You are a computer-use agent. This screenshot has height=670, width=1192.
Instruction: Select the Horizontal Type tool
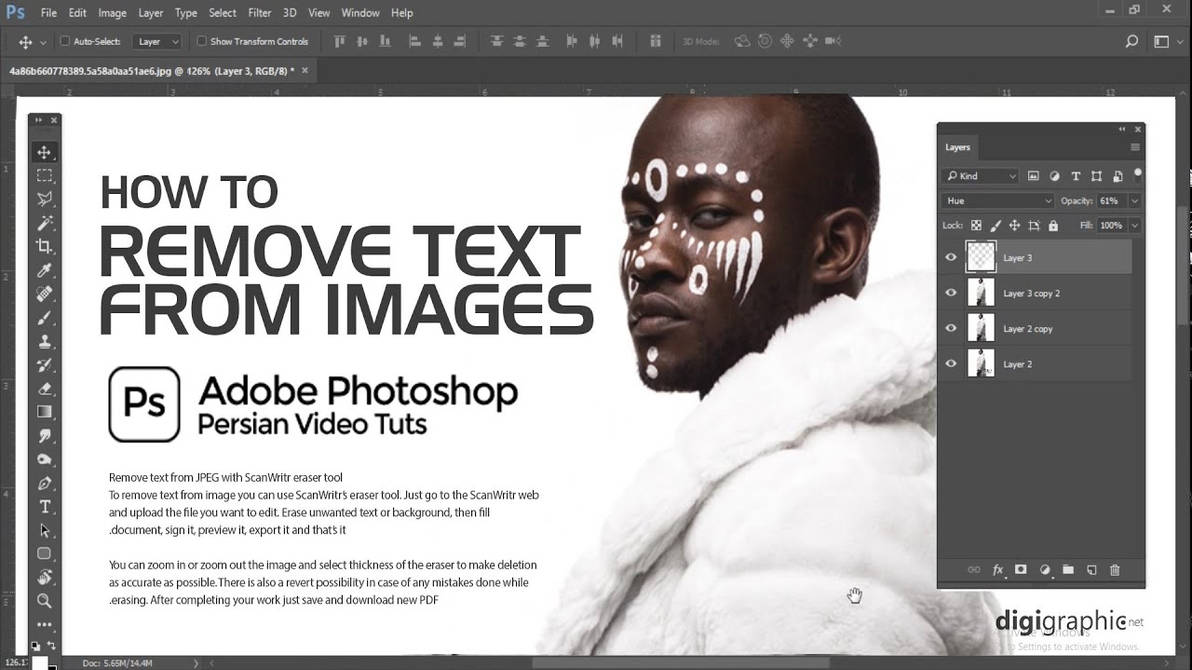coord(45,506)
